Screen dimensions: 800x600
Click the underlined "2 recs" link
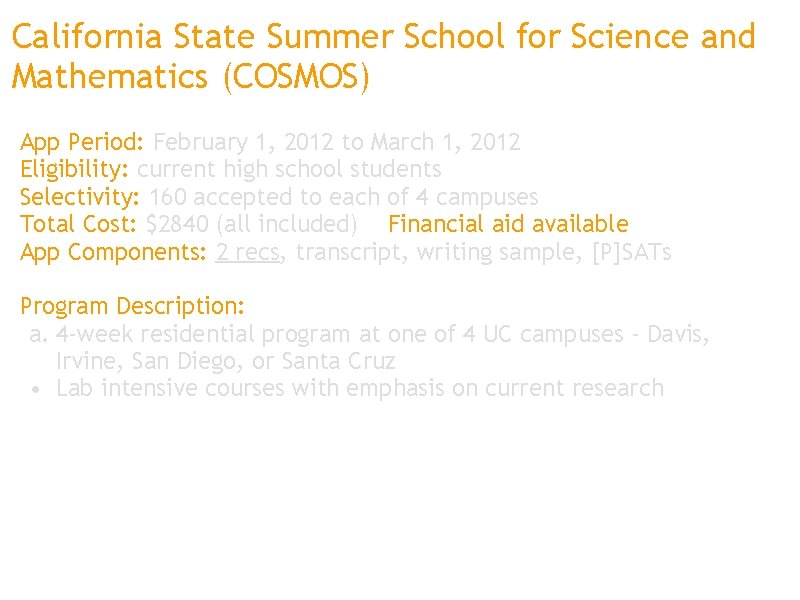click(248, 252)
